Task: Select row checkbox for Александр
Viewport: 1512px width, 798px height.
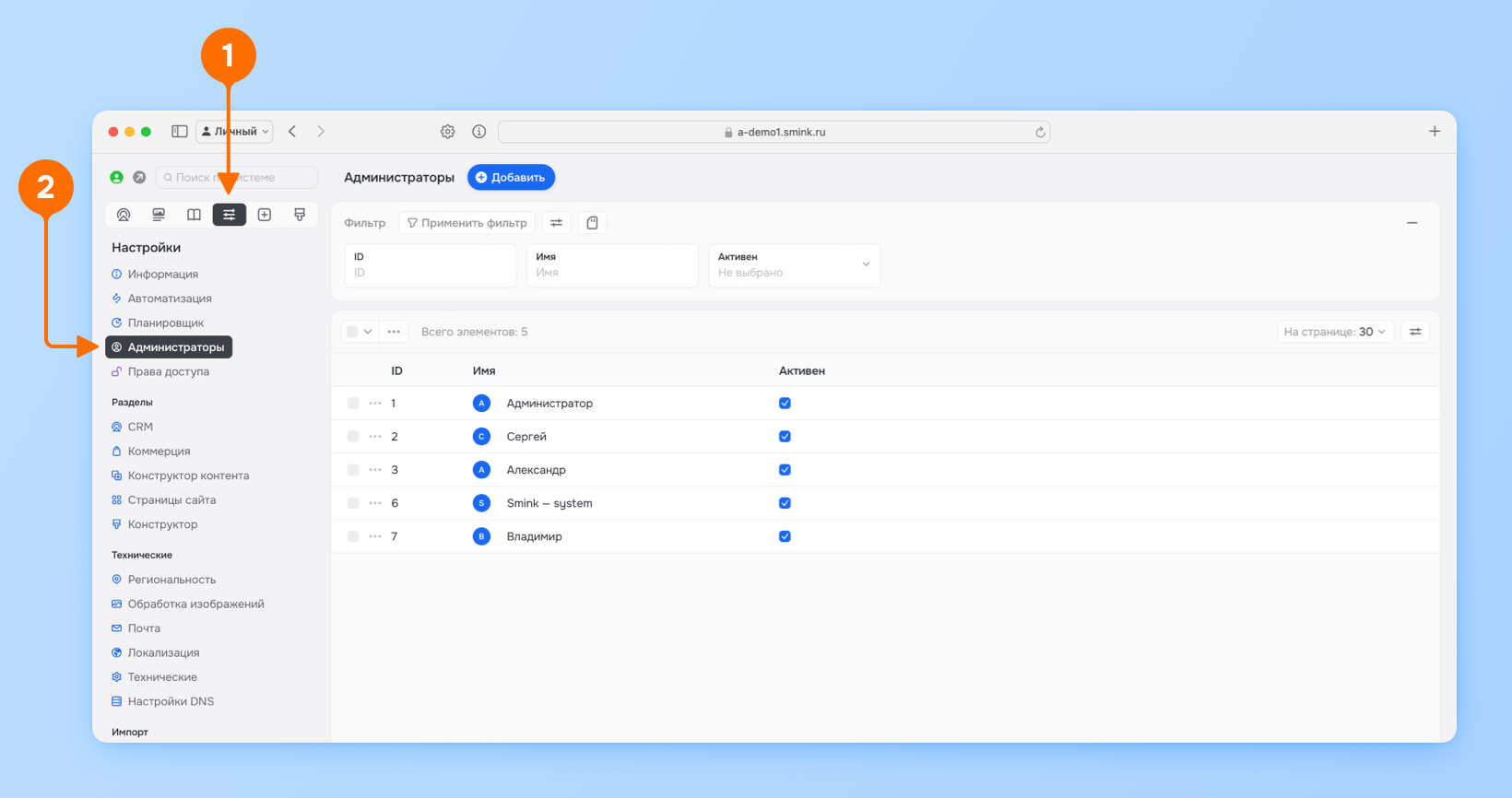Action: (x=353, y=470)
